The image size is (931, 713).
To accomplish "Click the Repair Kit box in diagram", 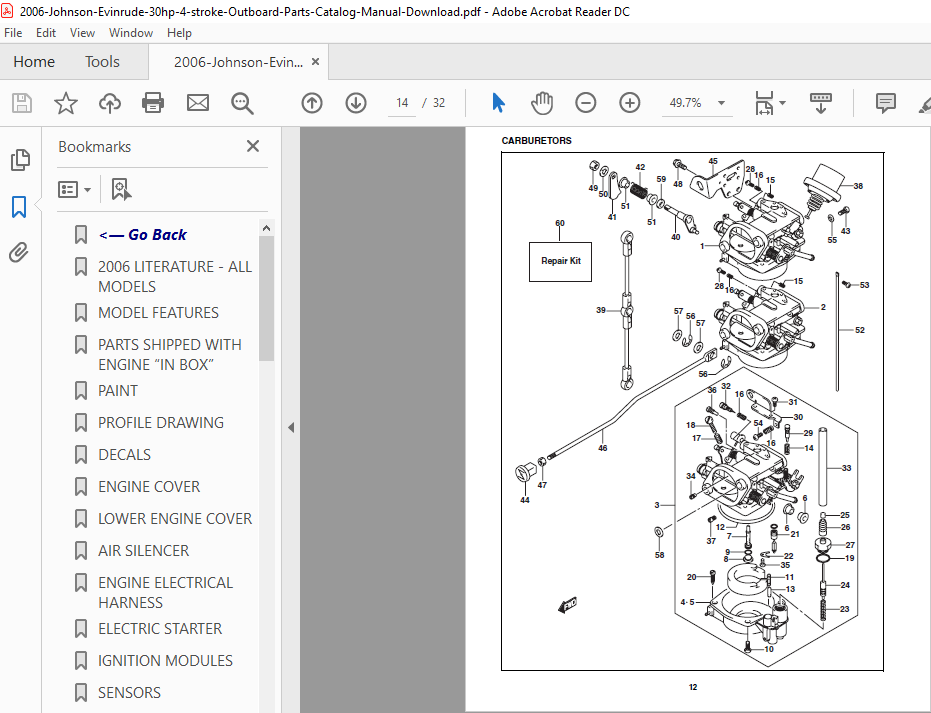I will point(560,261).
